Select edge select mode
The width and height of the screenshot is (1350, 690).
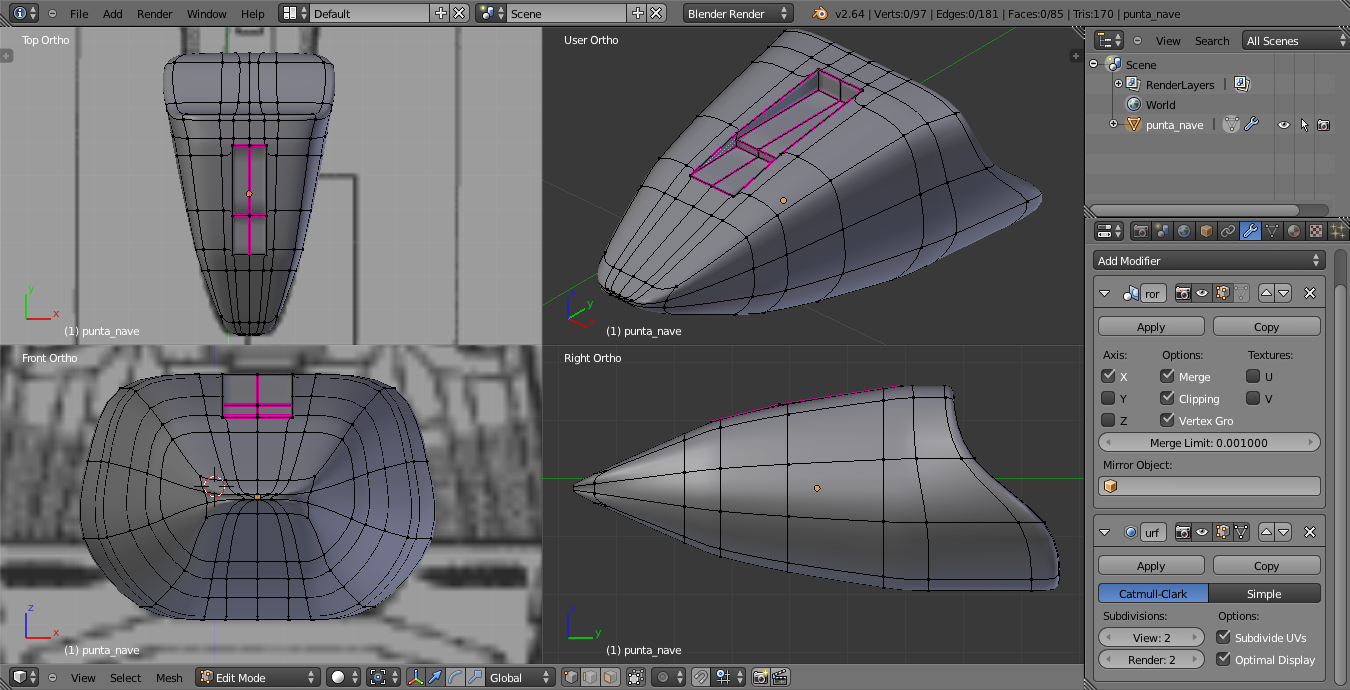coord(591,677)
